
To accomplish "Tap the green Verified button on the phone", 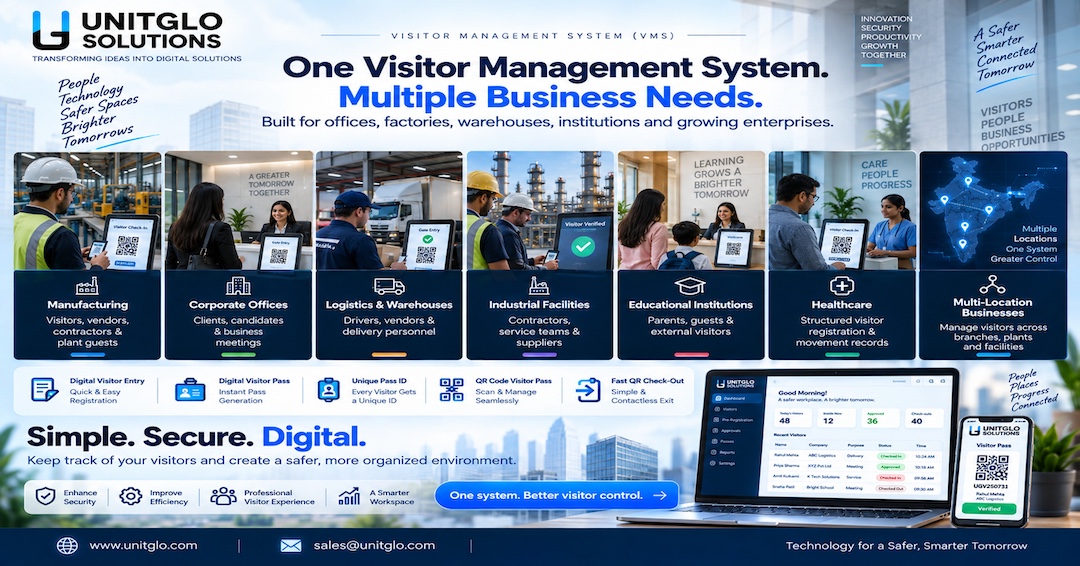I will [x=989, y=508].
